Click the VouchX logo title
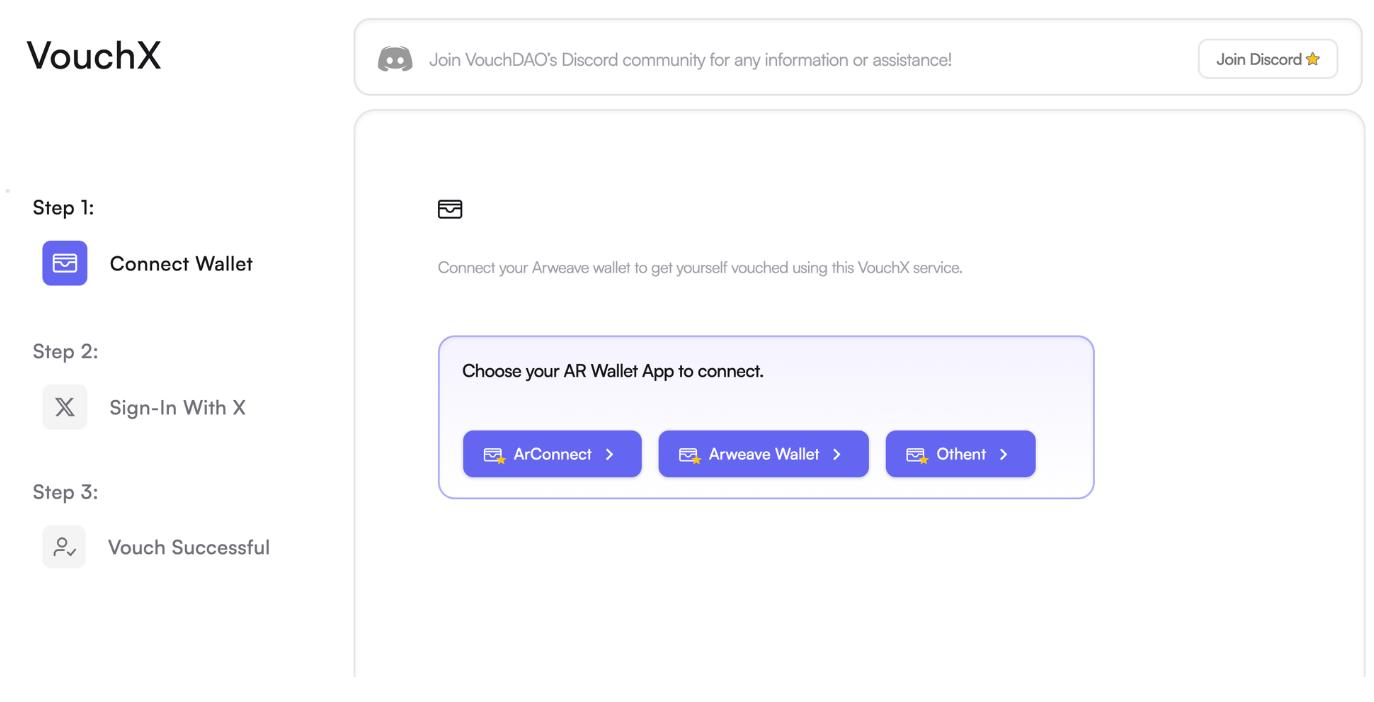Viewport: 1374px width, 702px height. click(x=94, y=56)
